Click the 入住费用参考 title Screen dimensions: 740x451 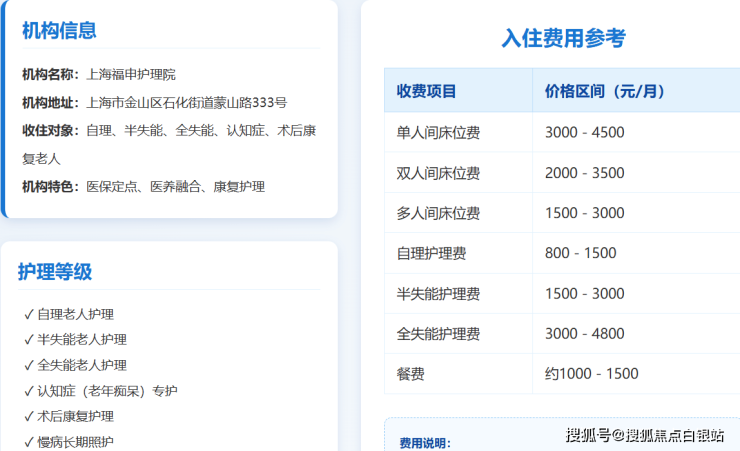(x=563, y=38)
